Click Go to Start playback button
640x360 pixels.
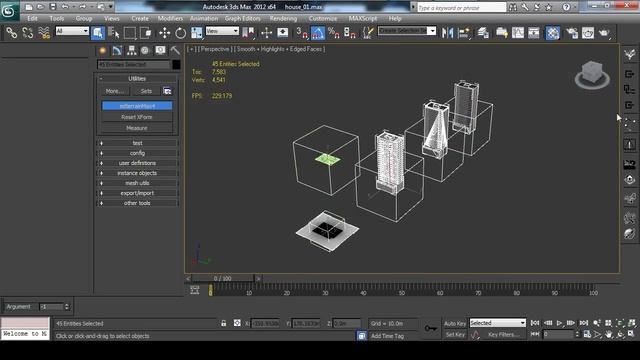click(x=535, y=323)
